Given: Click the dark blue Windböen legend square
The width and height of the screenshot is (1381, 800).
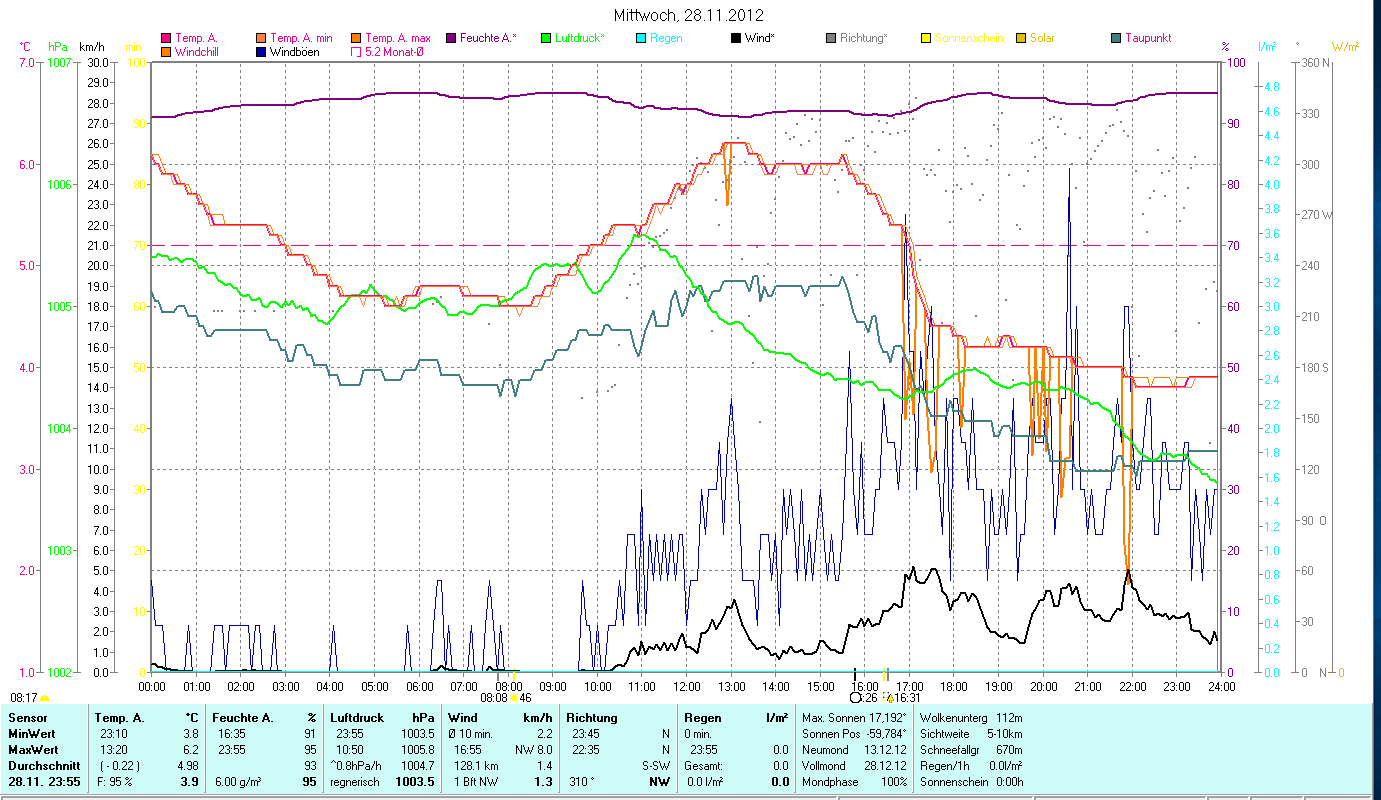Looking at the screenshot, I should click(x=262, y=52).
